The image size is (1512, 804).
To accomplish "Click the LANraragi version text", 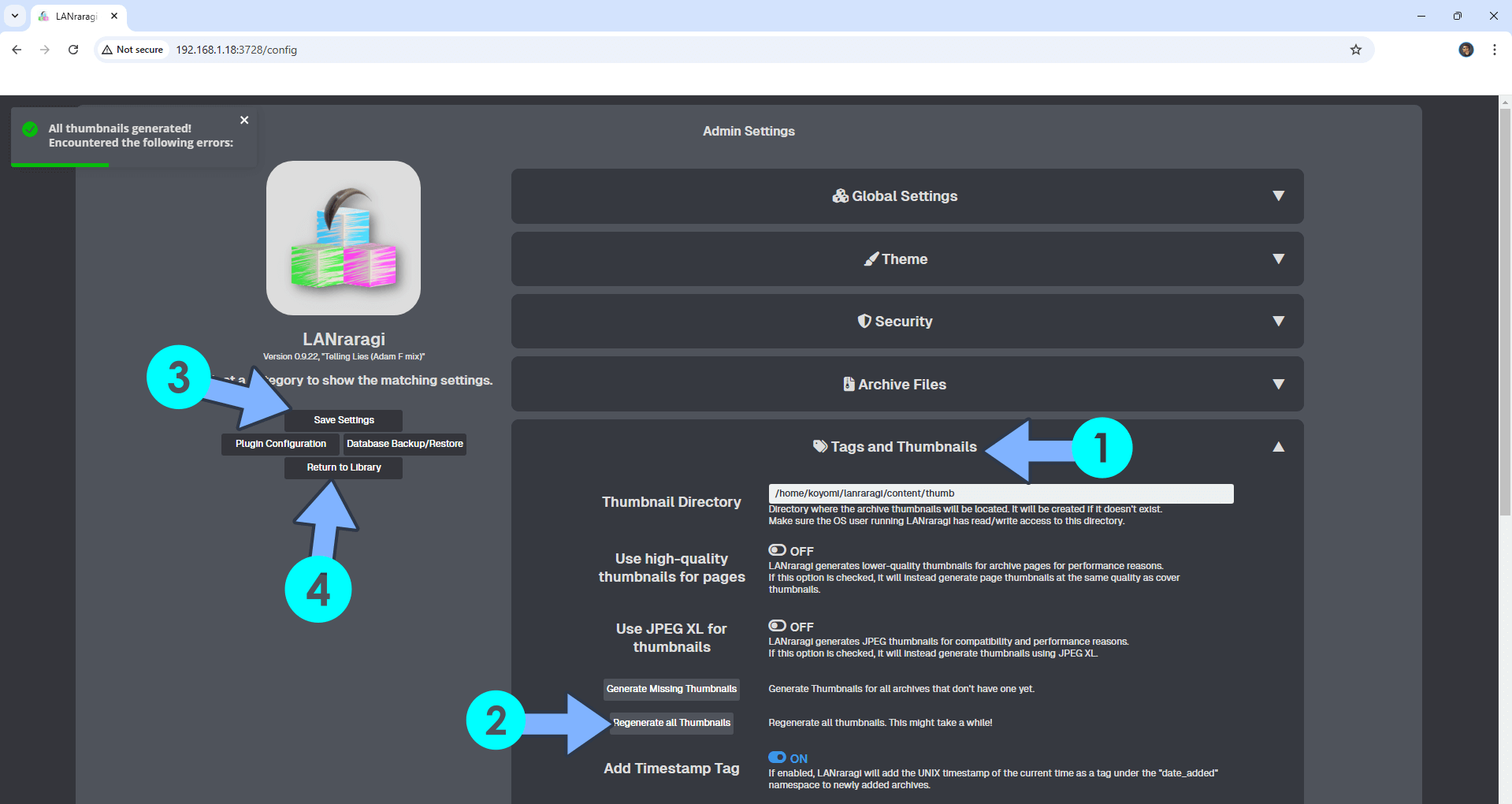I will tap(344, 356).
